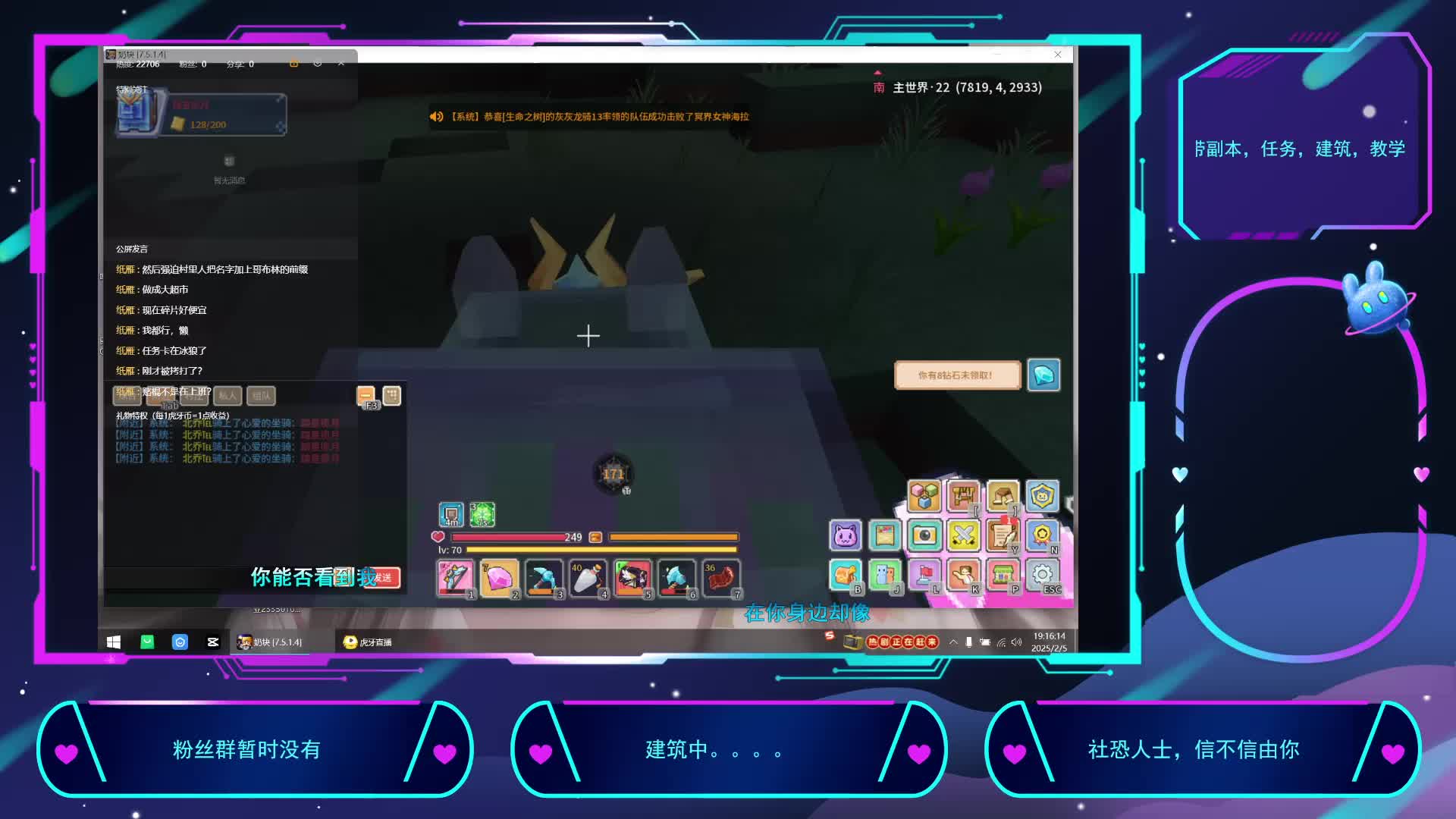The image size is (1456, 819).
Task: Click the red health bar
Action: [508, 538]
